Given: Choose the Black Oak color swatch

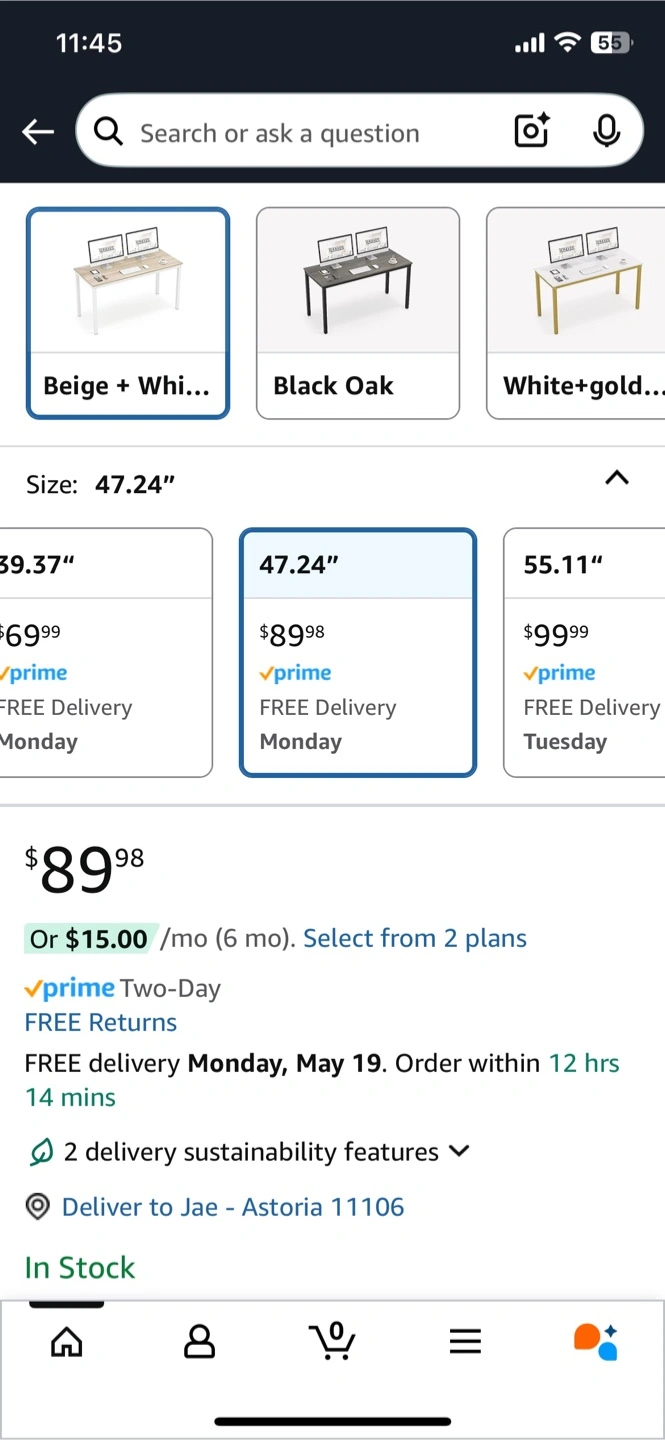Looking at the screenshot, I should click(358, 313).
